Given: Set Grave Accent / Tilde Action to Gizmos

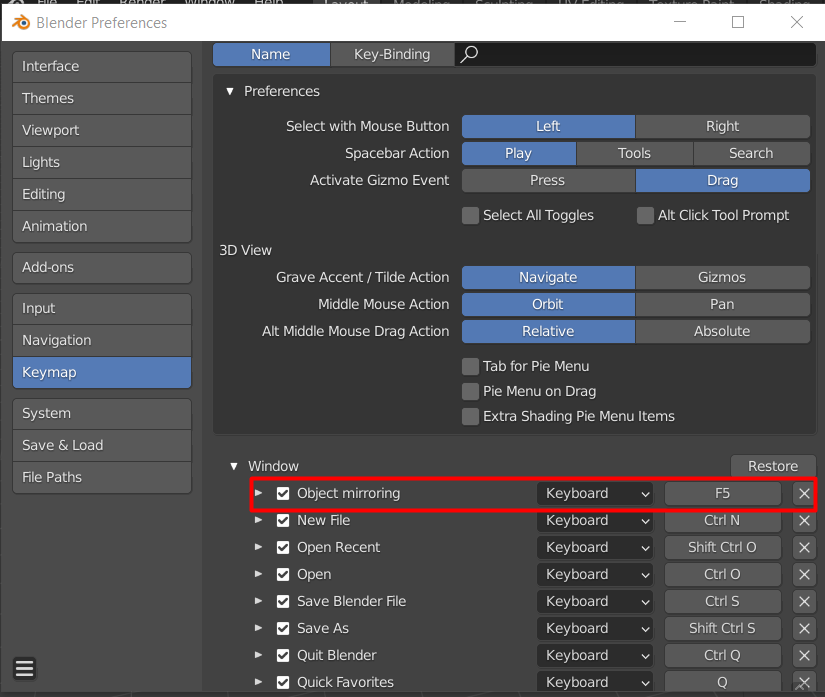Looking at the screenshot, I should (722, 277).
